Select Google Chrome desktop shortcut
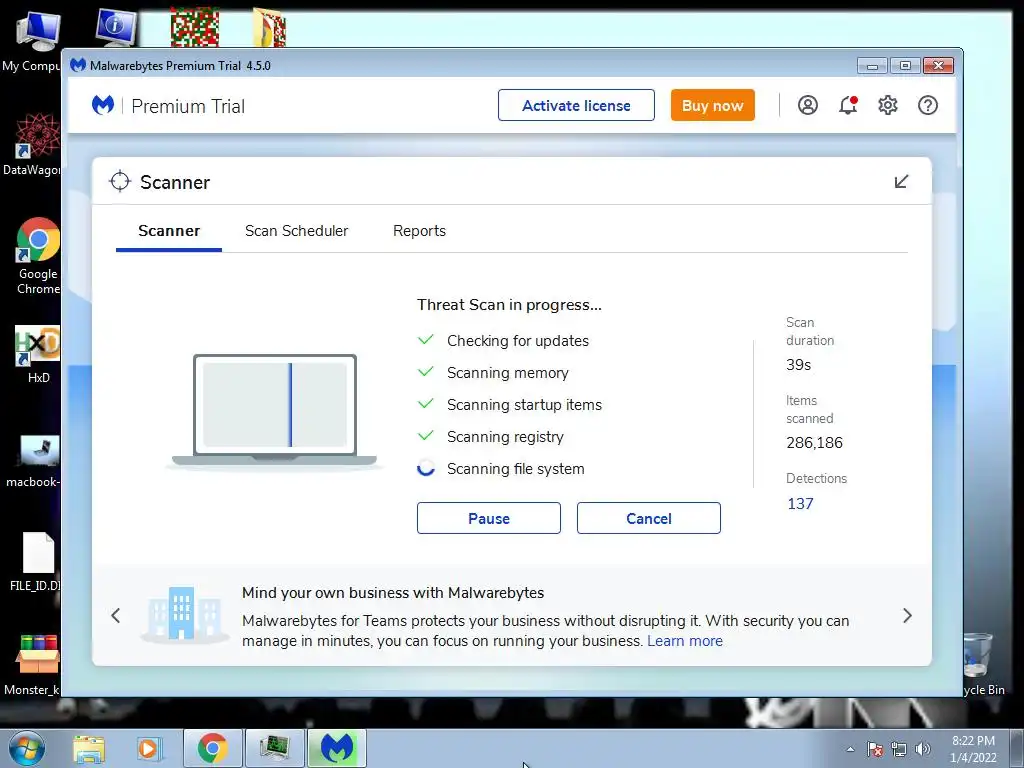Viewport: 1024px width, 768px height. 38,257
